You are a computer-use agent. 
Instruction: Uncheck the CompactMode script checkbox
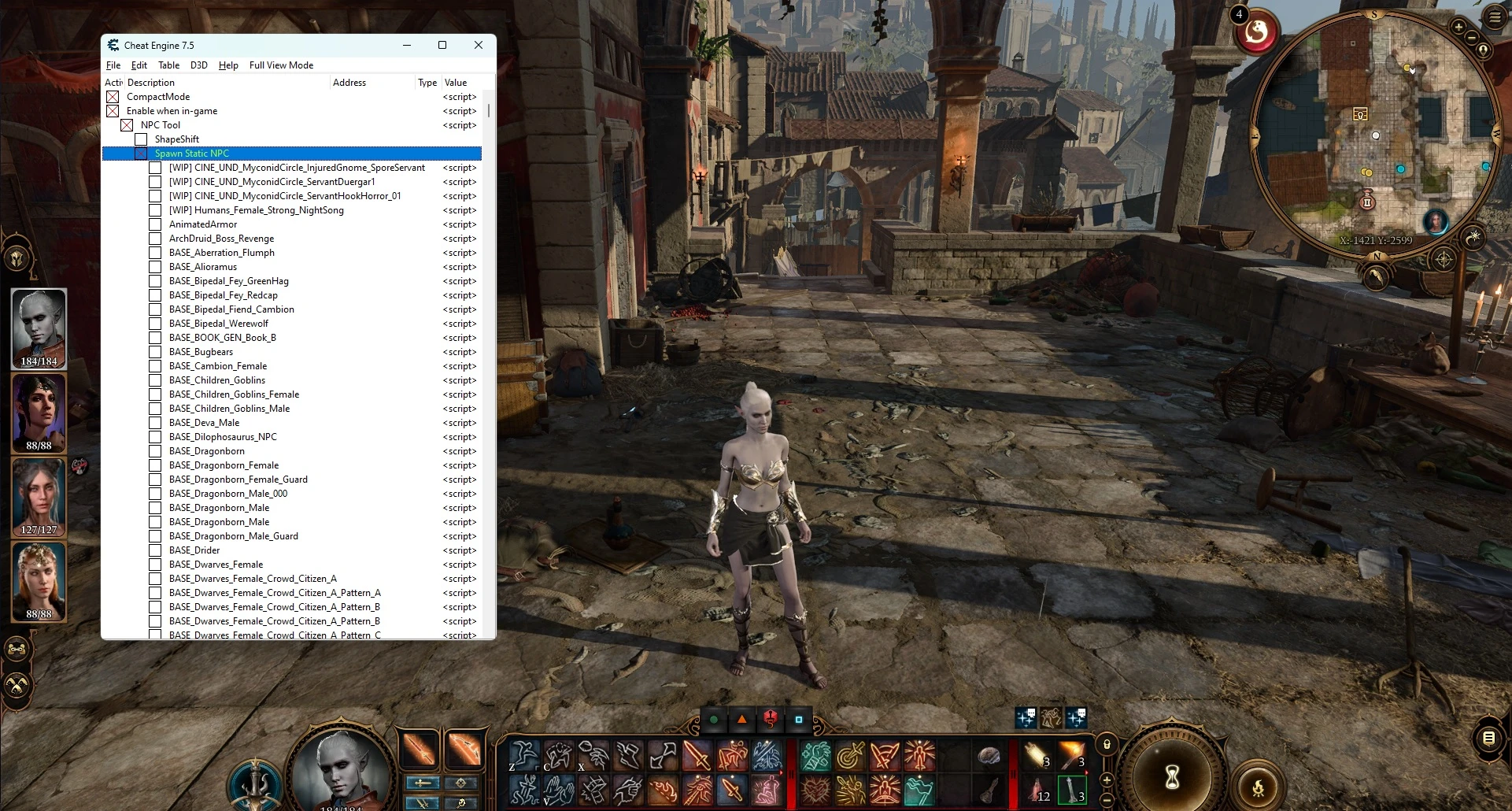[x=113, y=97]
